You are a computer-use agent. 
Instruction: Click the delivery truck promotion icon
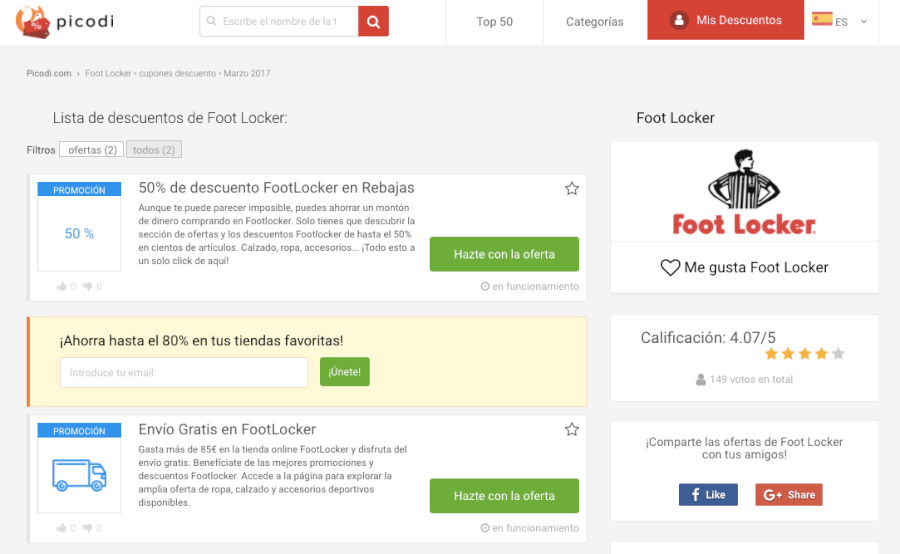tap(79, 475)
